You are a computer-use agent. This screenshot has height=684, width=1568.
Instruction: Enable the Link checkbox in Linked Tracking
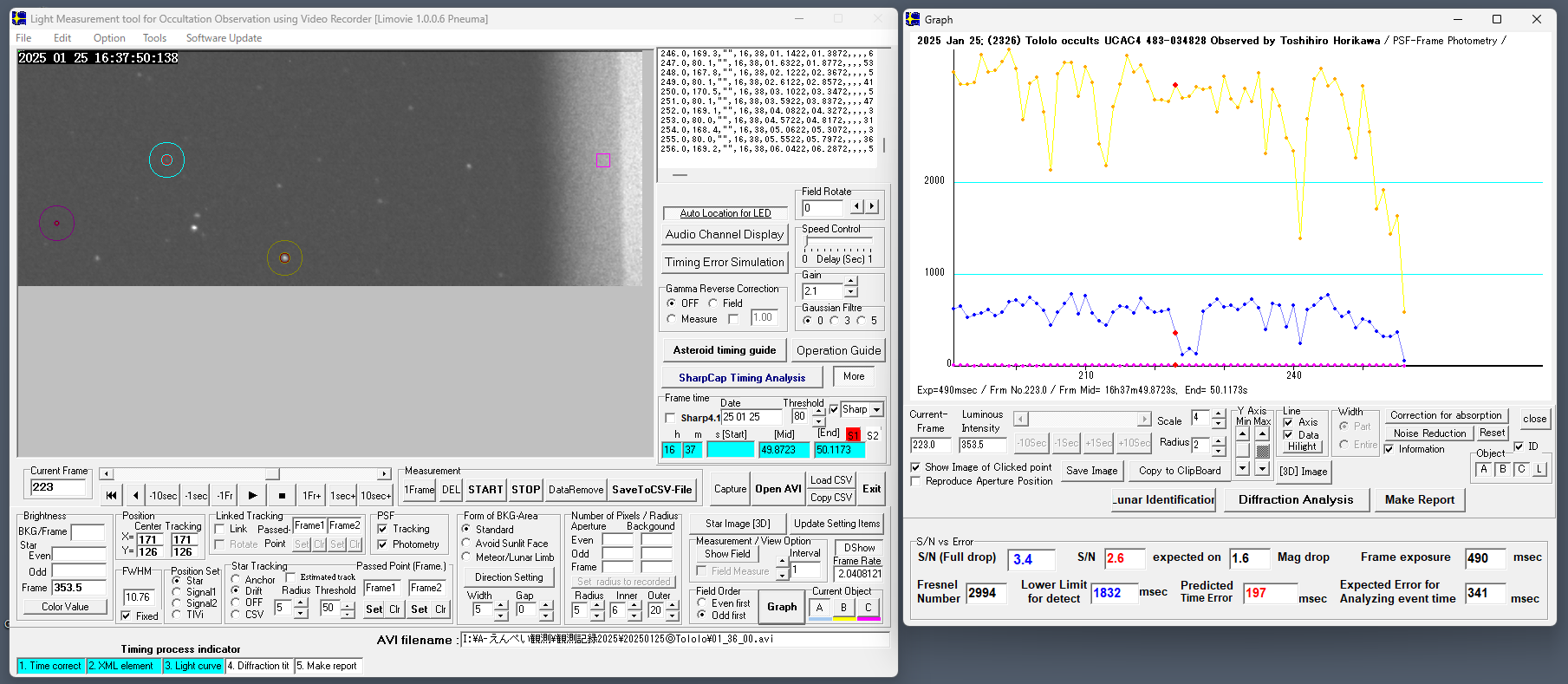coord(220,529)
